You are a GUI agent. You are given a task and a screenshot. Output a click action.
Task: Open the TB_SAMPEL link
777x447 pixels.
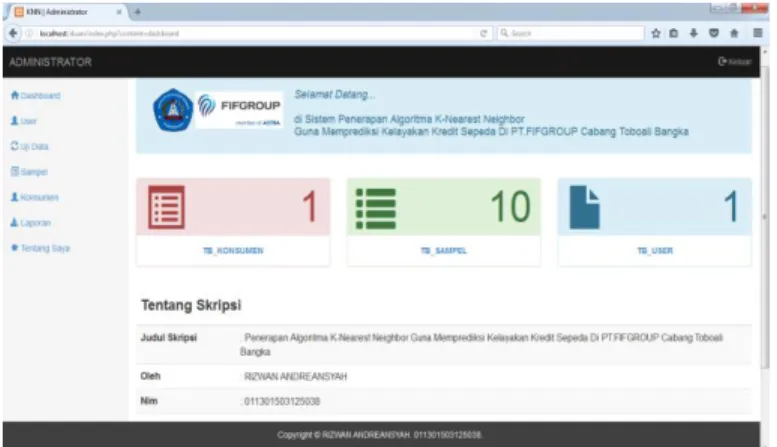point(444,251)
